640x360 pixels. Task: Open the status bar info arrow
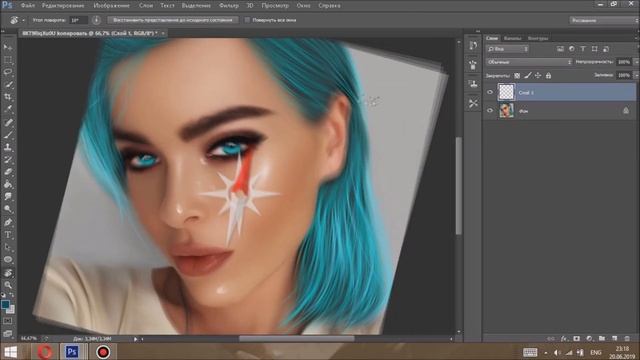tap(136, 339)
